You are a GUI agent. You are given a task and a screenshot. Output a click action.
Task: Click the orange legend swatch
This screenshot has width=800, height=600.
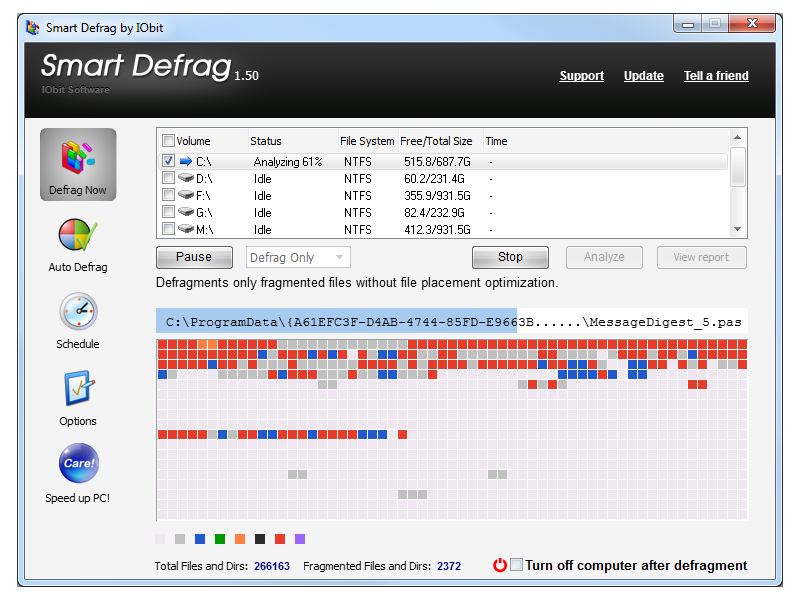pos(240,539)
